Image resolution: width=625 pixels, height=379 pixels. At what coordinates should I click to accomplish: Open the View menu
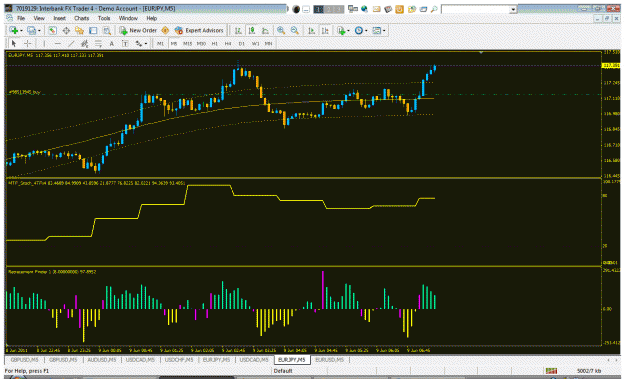point(39,18)
